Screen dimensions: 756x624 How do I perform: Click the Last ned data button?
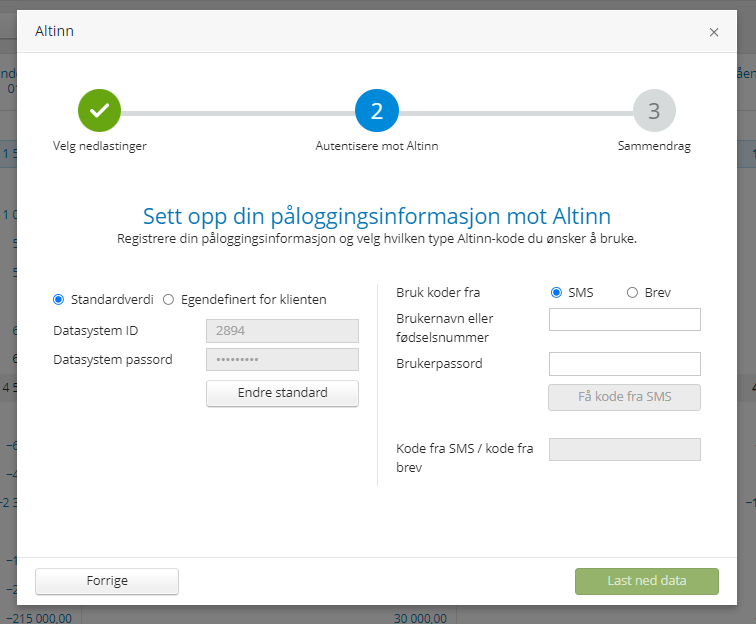[647, 581]
